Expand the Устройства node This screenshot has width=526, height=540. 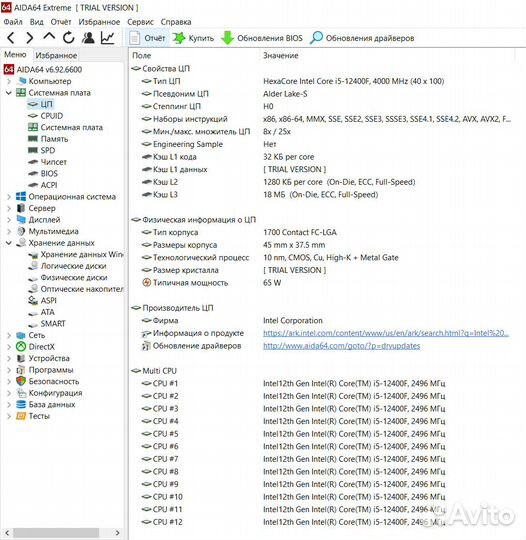9,359
